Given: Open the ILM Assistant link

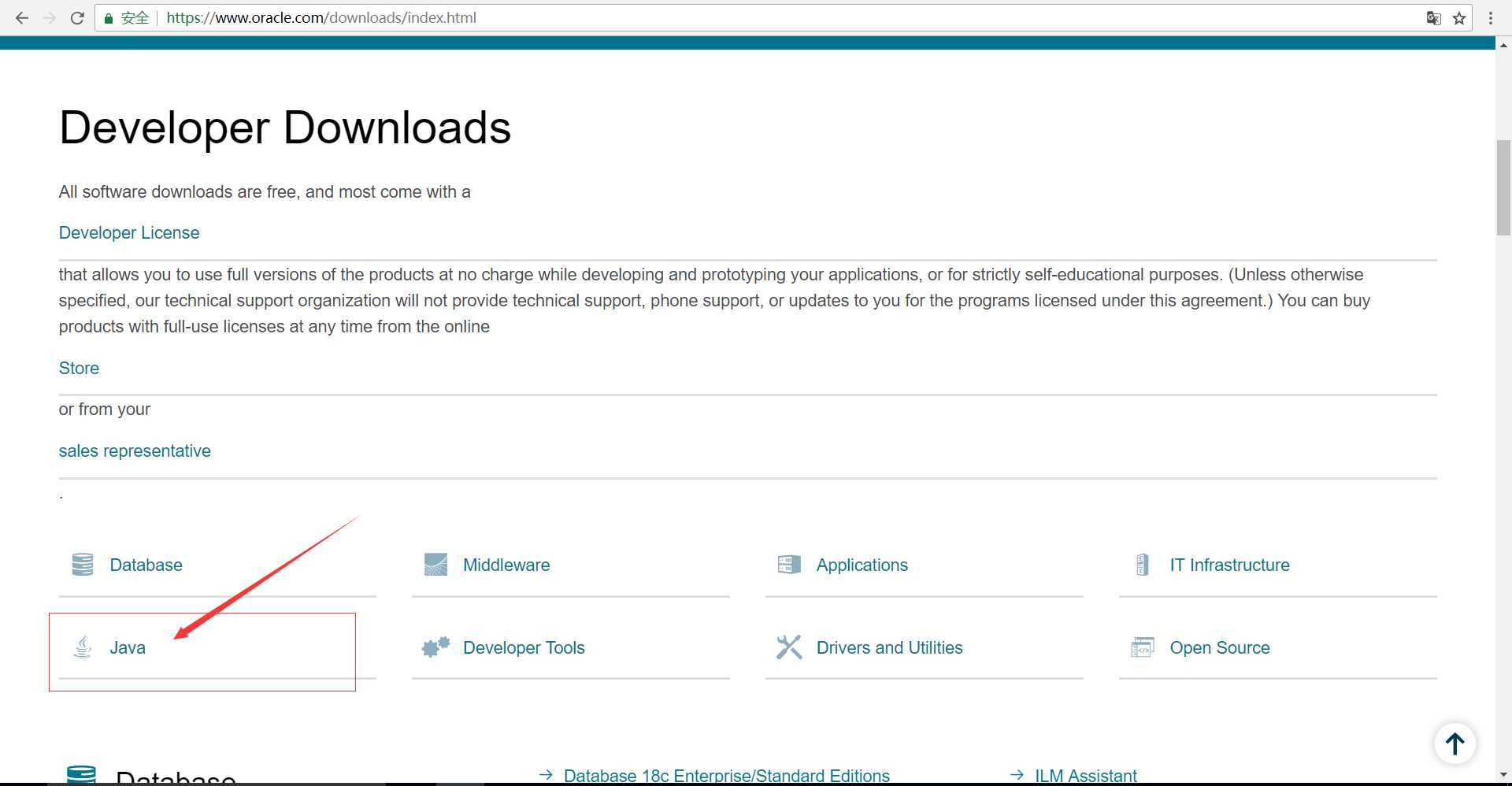Looking at the screenshot, I should [x=1085, y=775].
